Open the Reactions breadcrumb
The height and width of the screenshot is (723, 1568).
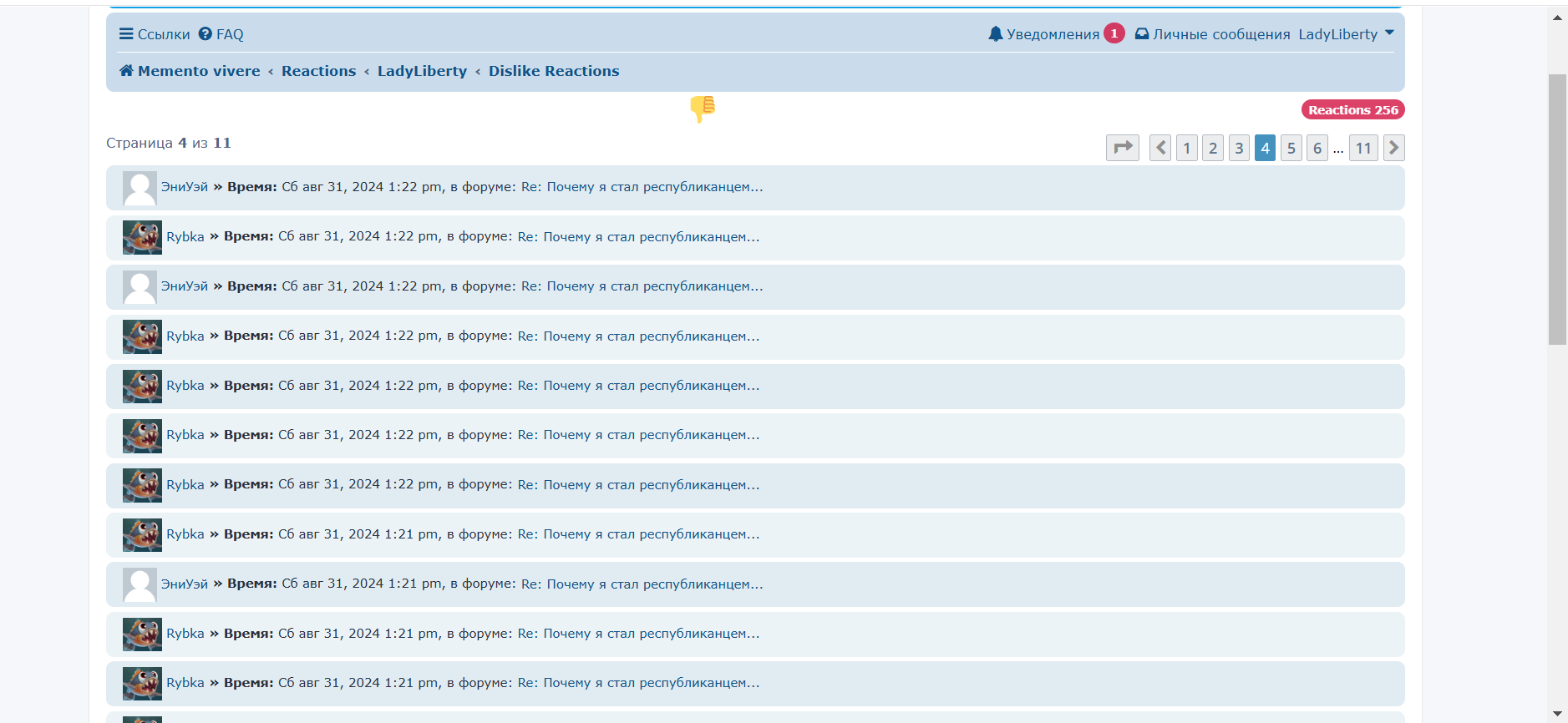[x=318, y=71]
